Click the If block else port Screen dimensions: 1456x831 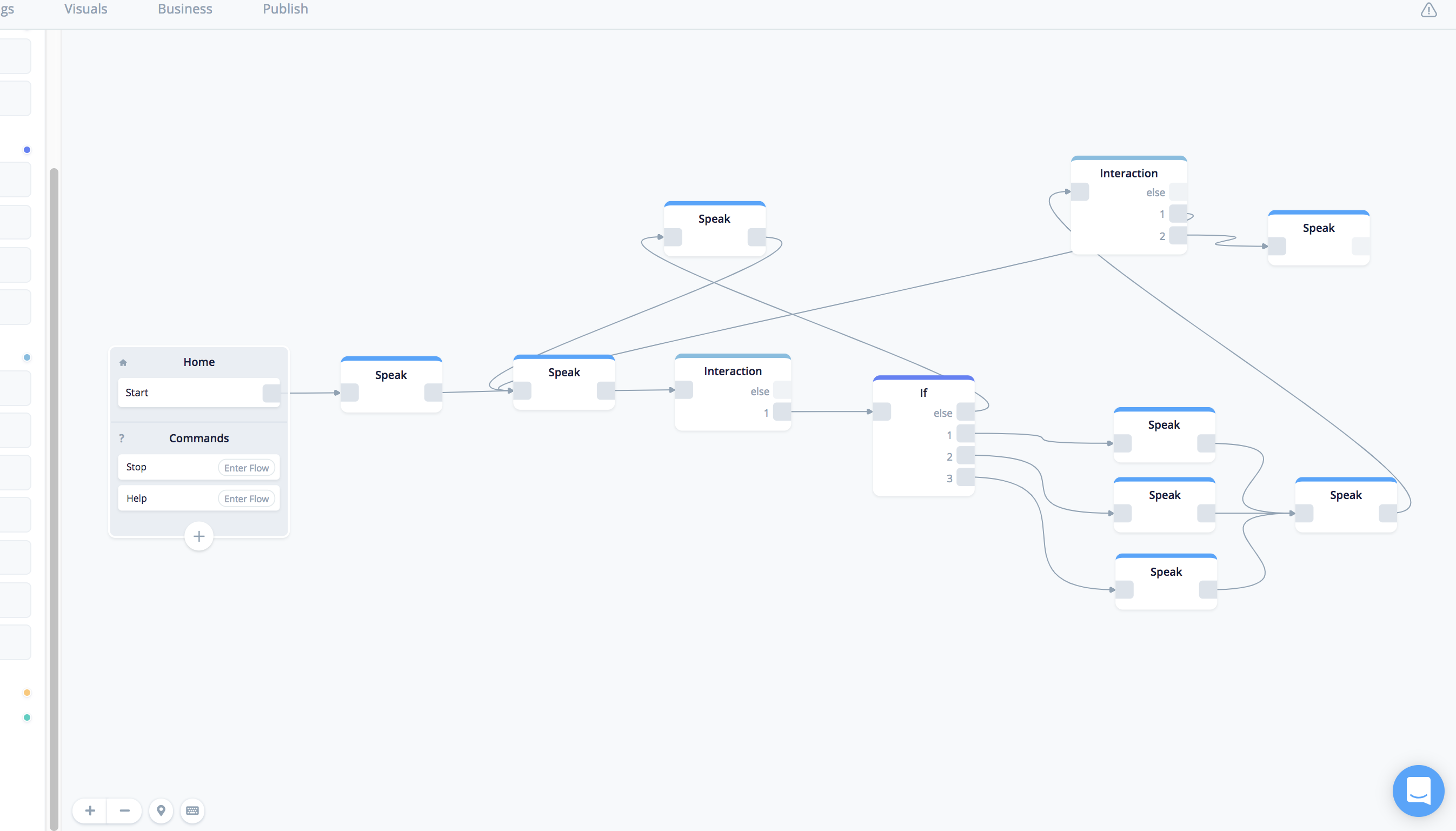click(965, 412)
